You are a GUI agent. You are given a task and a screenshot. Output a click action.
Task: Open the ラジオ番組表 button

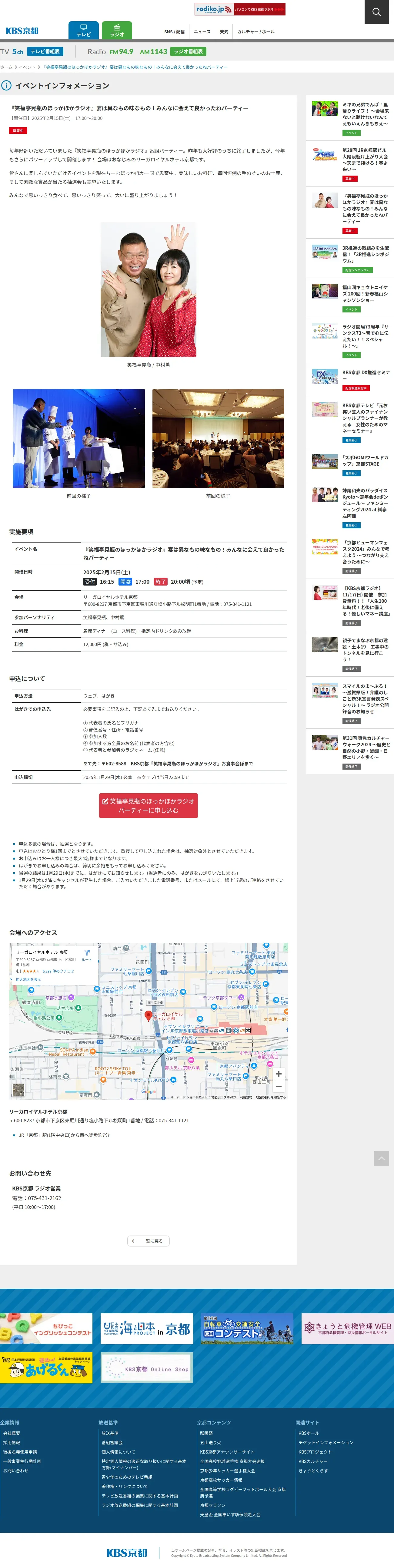[x=188, y=52]
